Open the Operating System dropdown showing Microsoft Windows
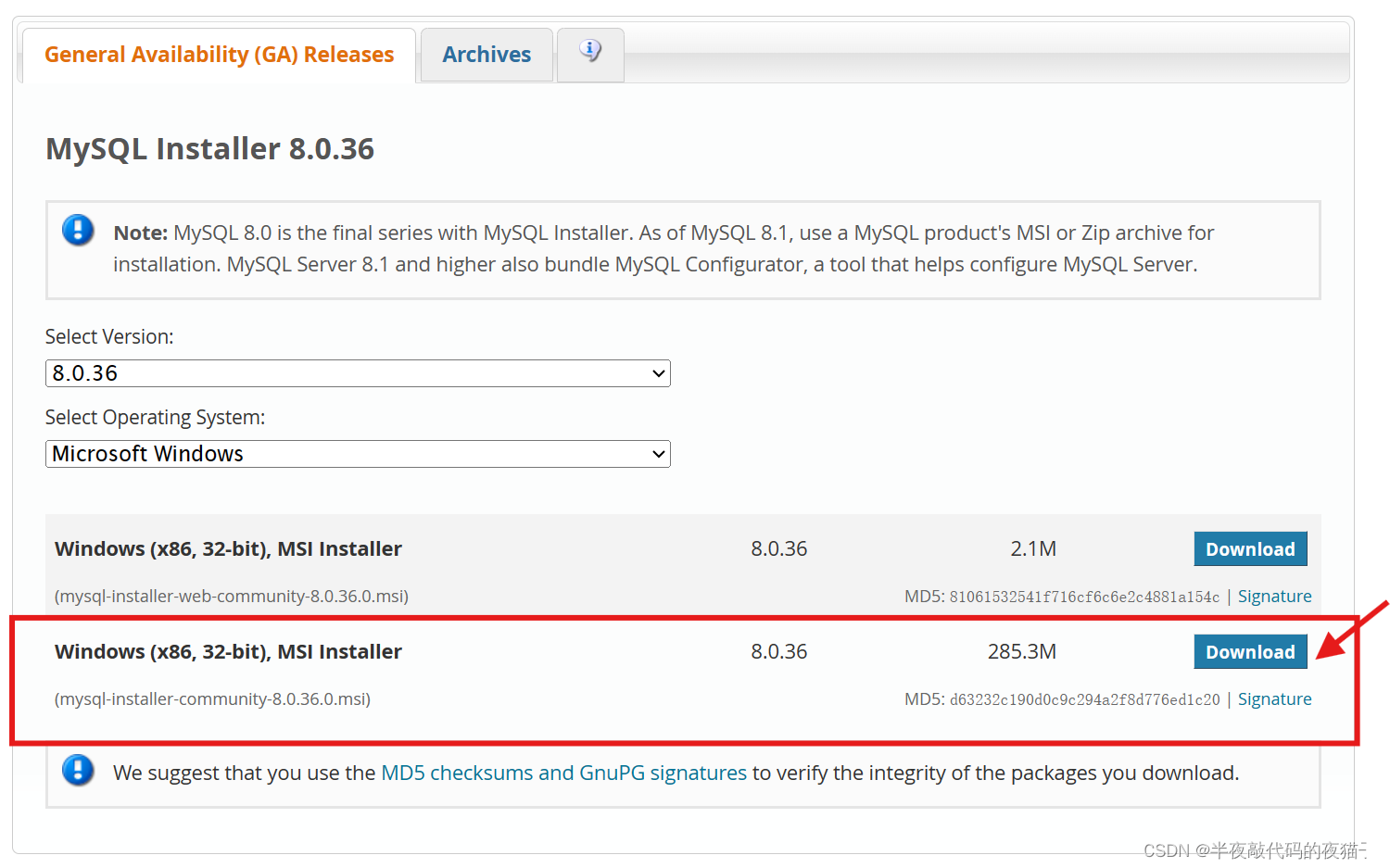This screenshot has height=868, width=1390. coord(358,454)
